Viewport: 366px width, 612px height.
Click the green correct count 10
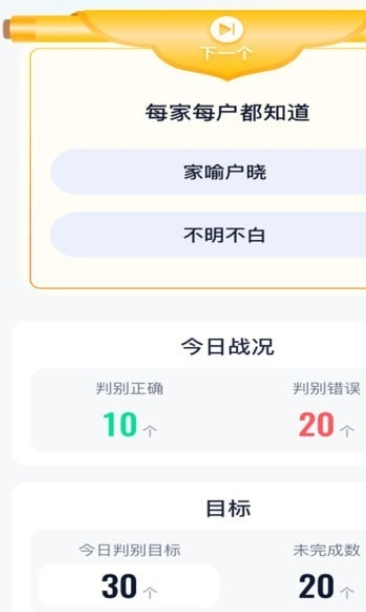click(x=120, y=425)
